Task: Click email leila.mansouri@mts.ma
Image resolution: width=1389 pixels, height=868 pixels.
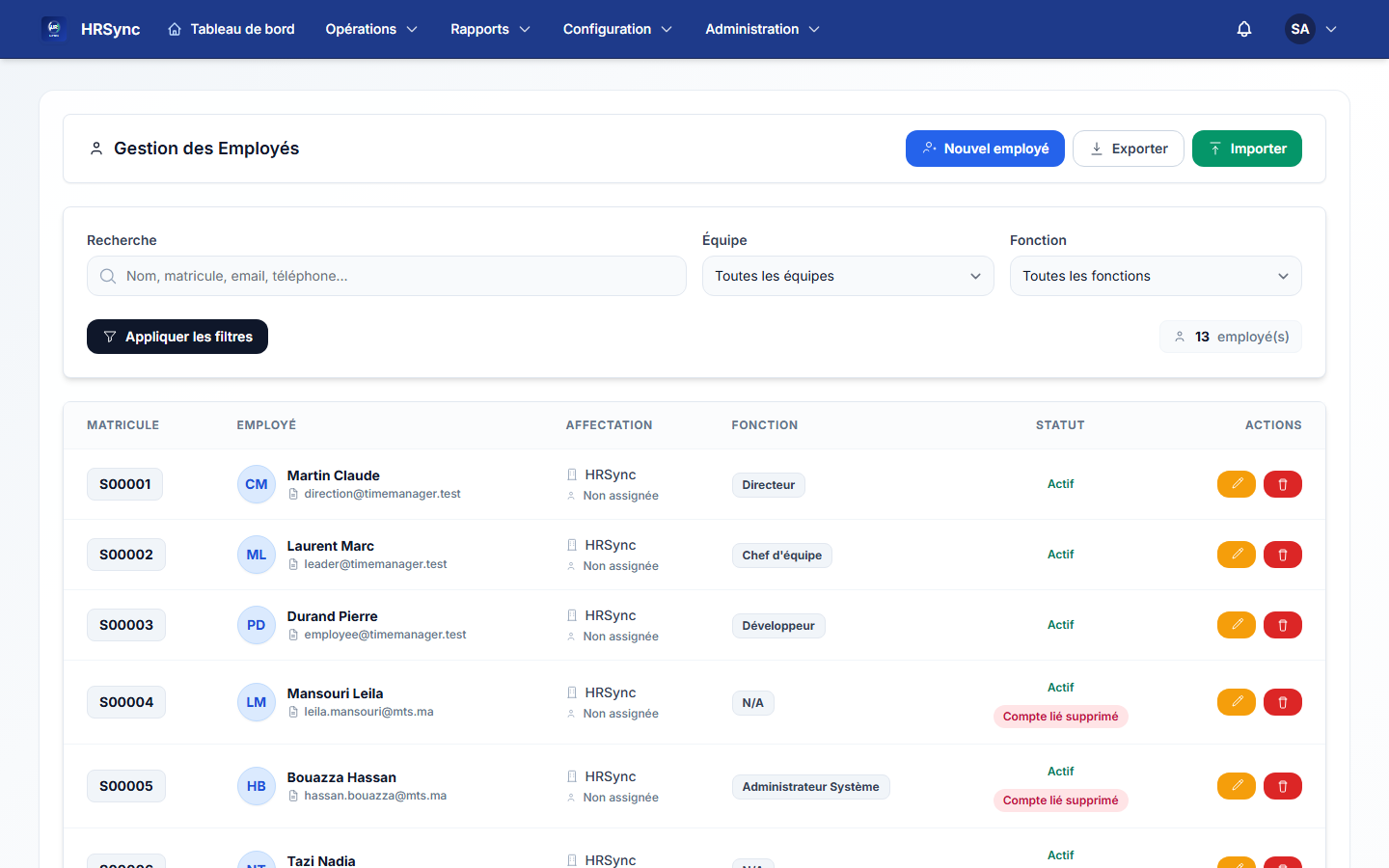Action: coord(369,712)
